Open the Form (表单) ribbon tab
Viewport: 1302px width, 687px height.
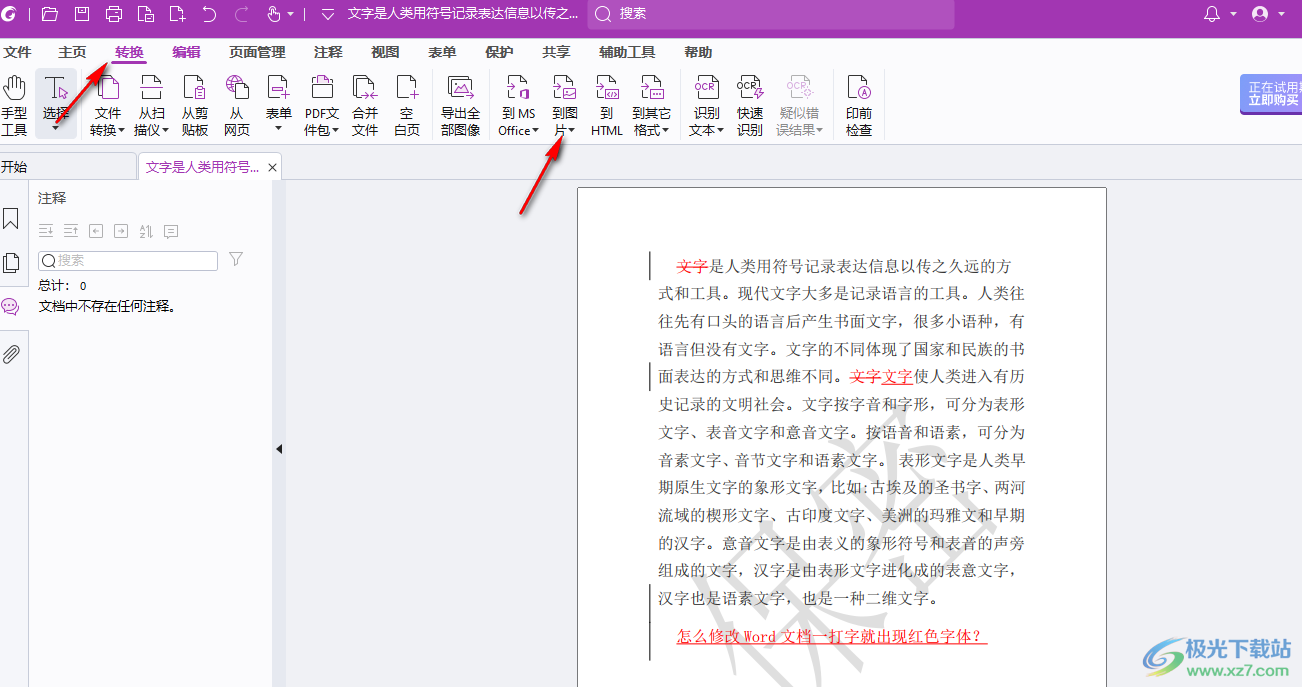(442, 52)
